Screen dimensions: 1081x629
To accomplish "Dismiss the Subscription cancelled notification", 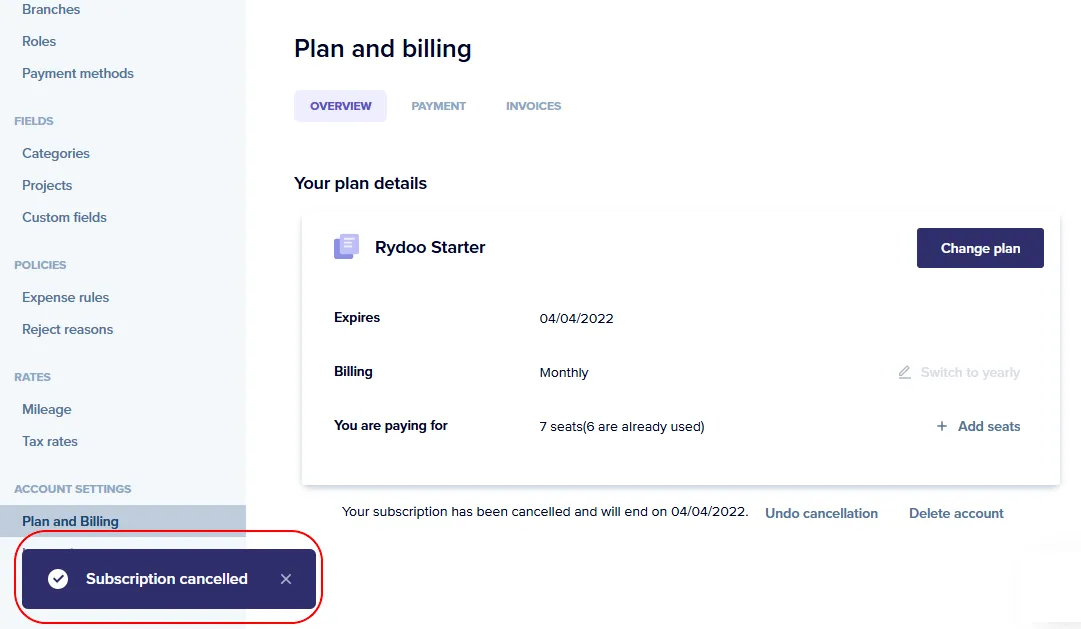I will [286, 579].
